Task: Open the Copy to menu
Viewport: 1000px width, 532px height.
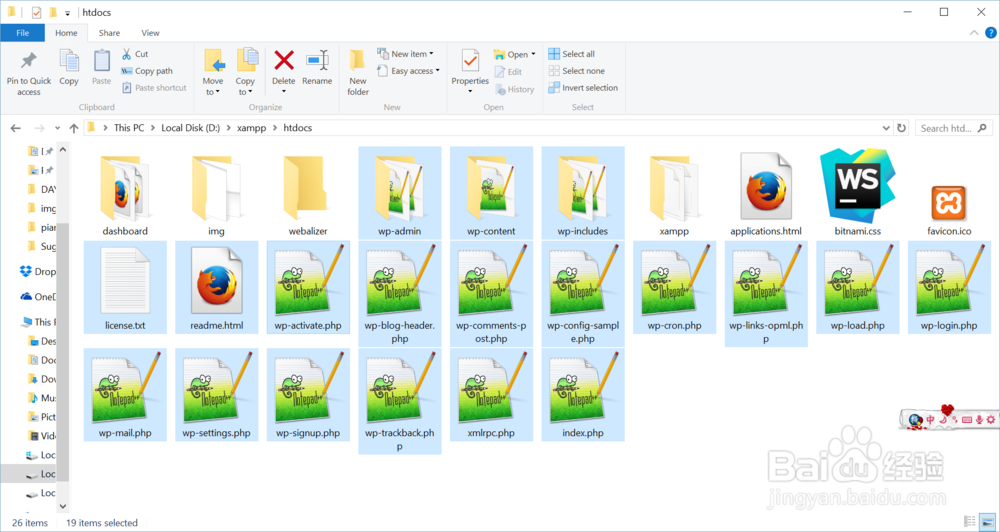Action: click(x=246, y=73)
